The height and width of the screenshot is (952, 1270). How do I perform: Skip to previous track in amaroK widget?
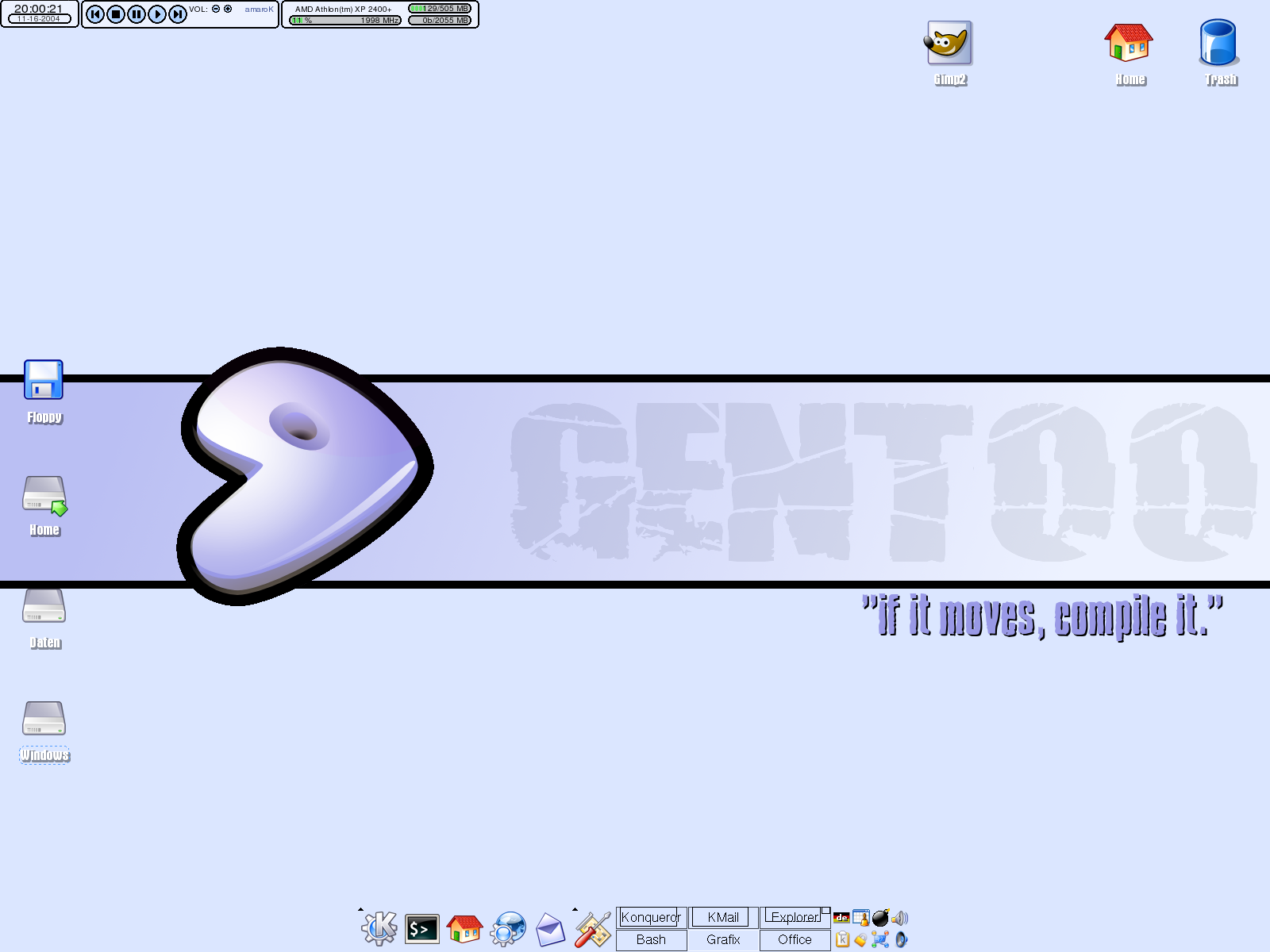(x=94, y=14)
